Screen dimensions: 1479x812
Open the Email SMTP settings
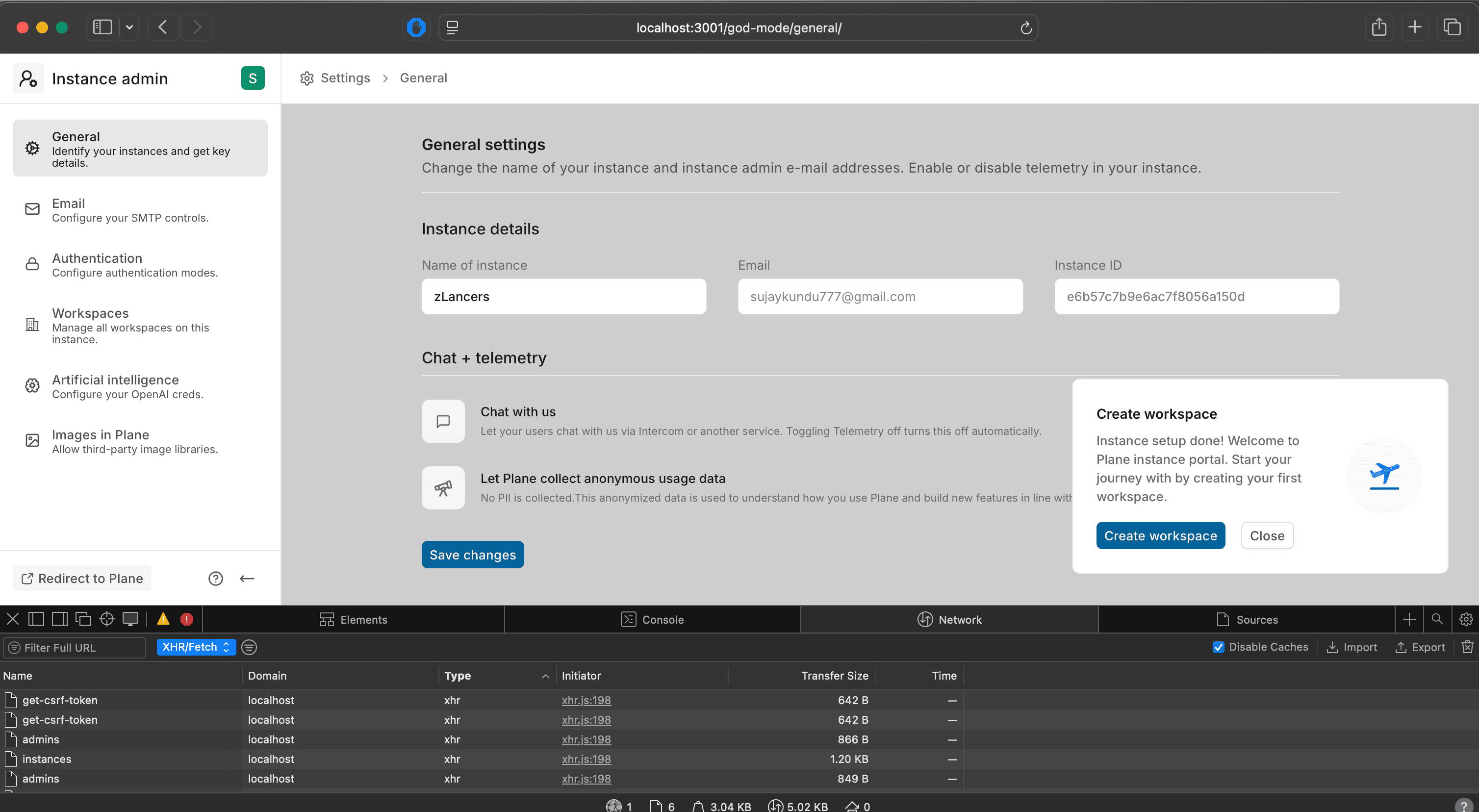click(x=140, y=209)
